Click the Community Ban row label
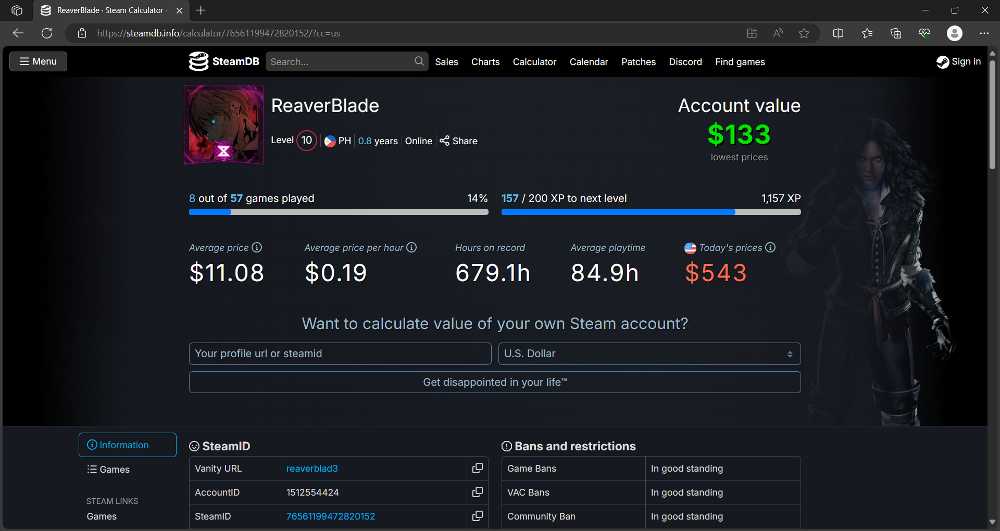Screen dimensions: 1000x531 click(x=541, y=516)
